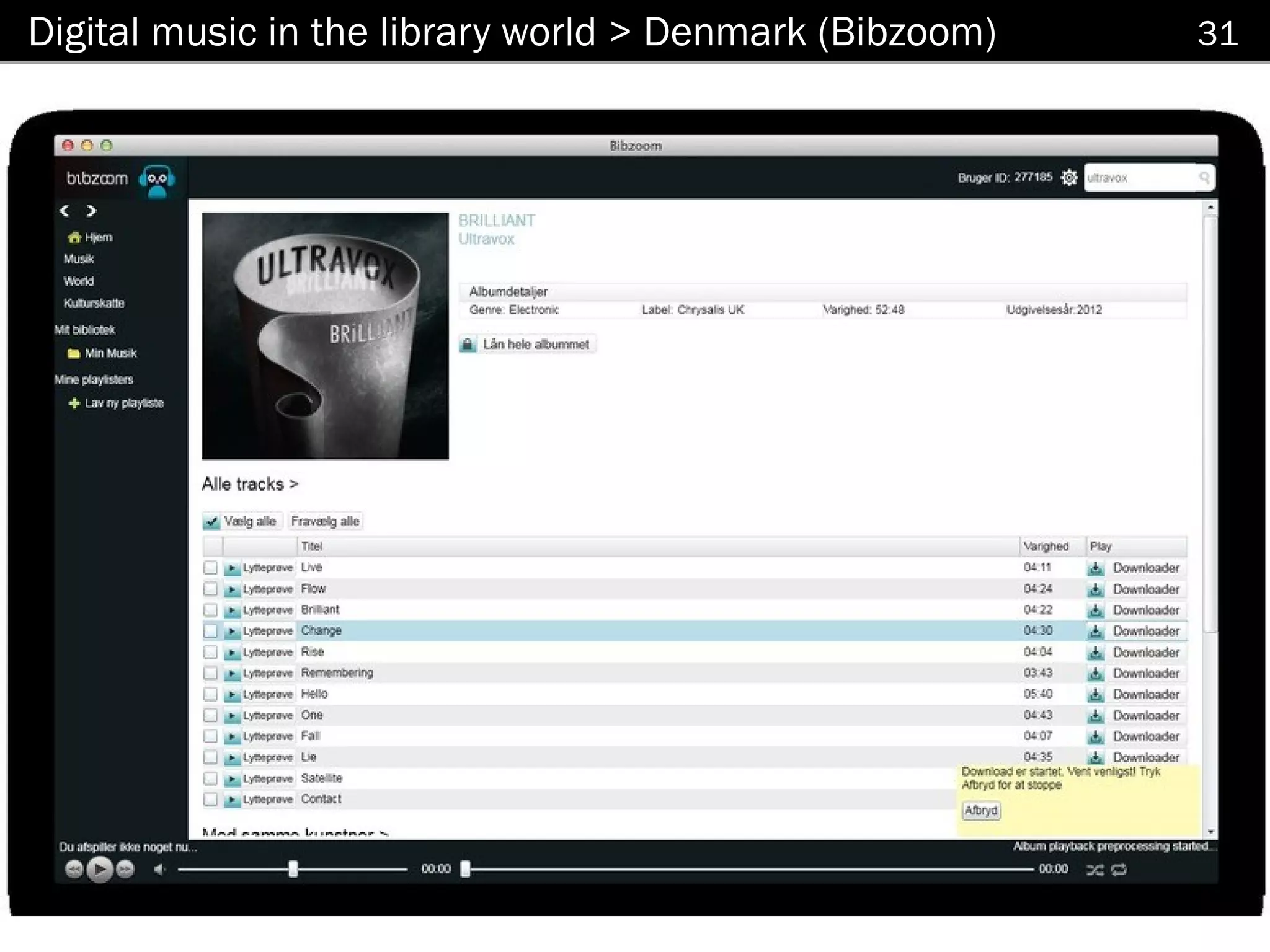Screen dimensions: 1270x952
Task: Mute audio with the speaker icon
Action: pos(159,870)
